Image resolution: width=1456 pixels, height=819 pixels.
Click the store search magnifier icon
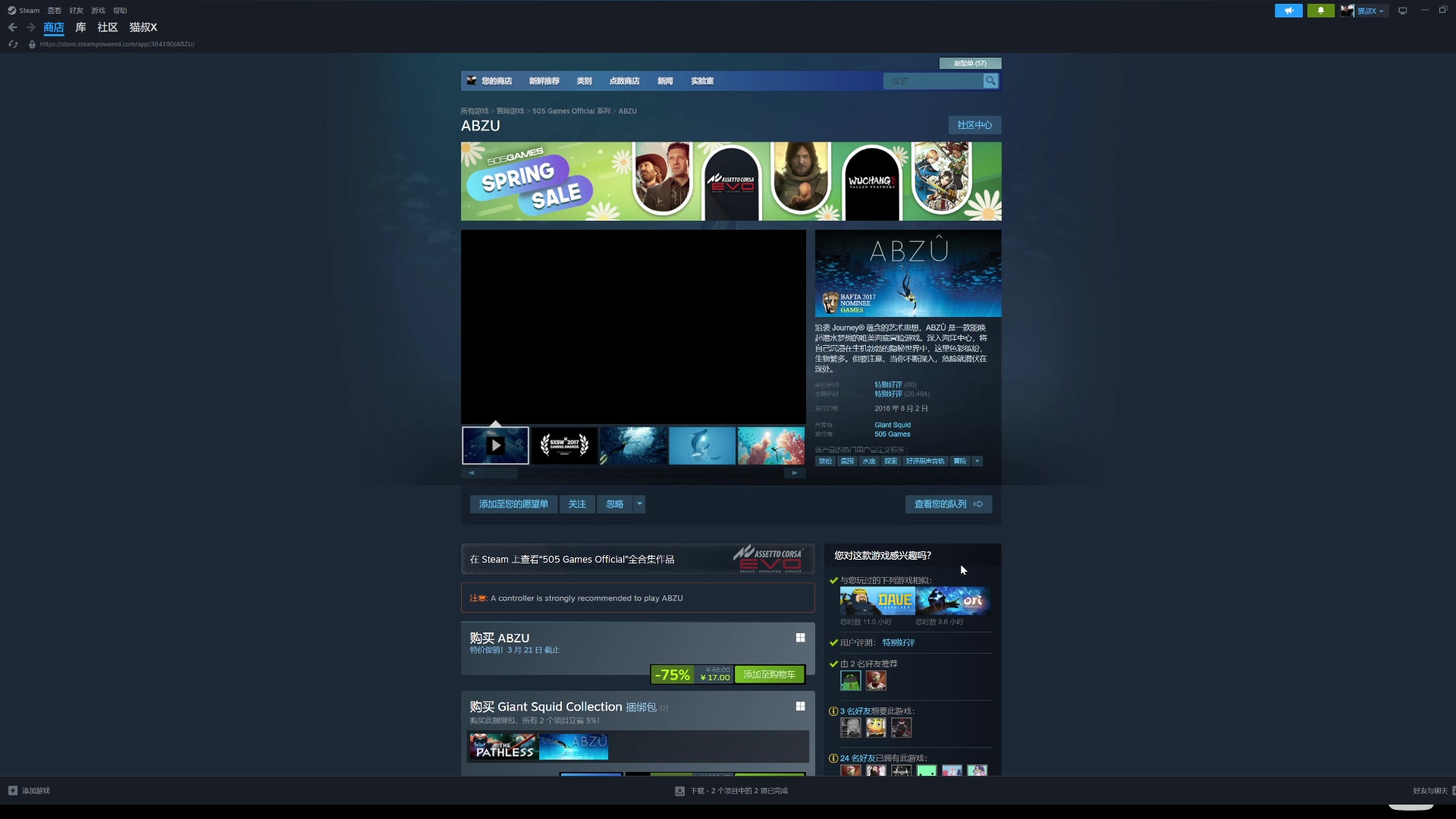[x=990, y=81]
